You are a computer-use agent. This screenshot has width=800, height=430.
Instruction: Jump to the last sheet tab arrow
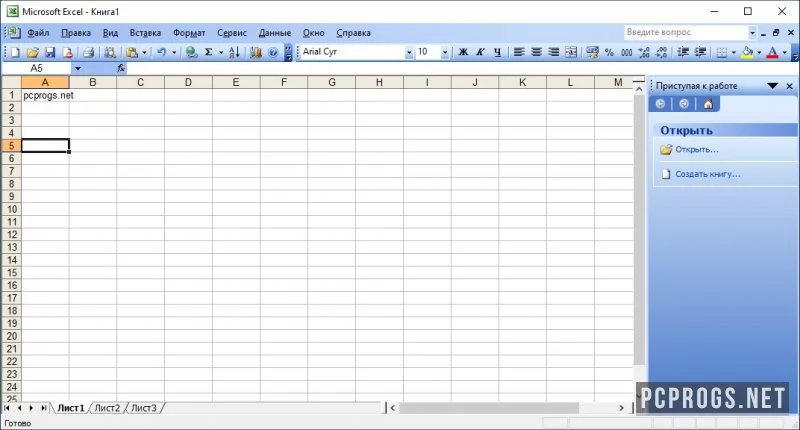pyautogui.click(x=44, y=408)
